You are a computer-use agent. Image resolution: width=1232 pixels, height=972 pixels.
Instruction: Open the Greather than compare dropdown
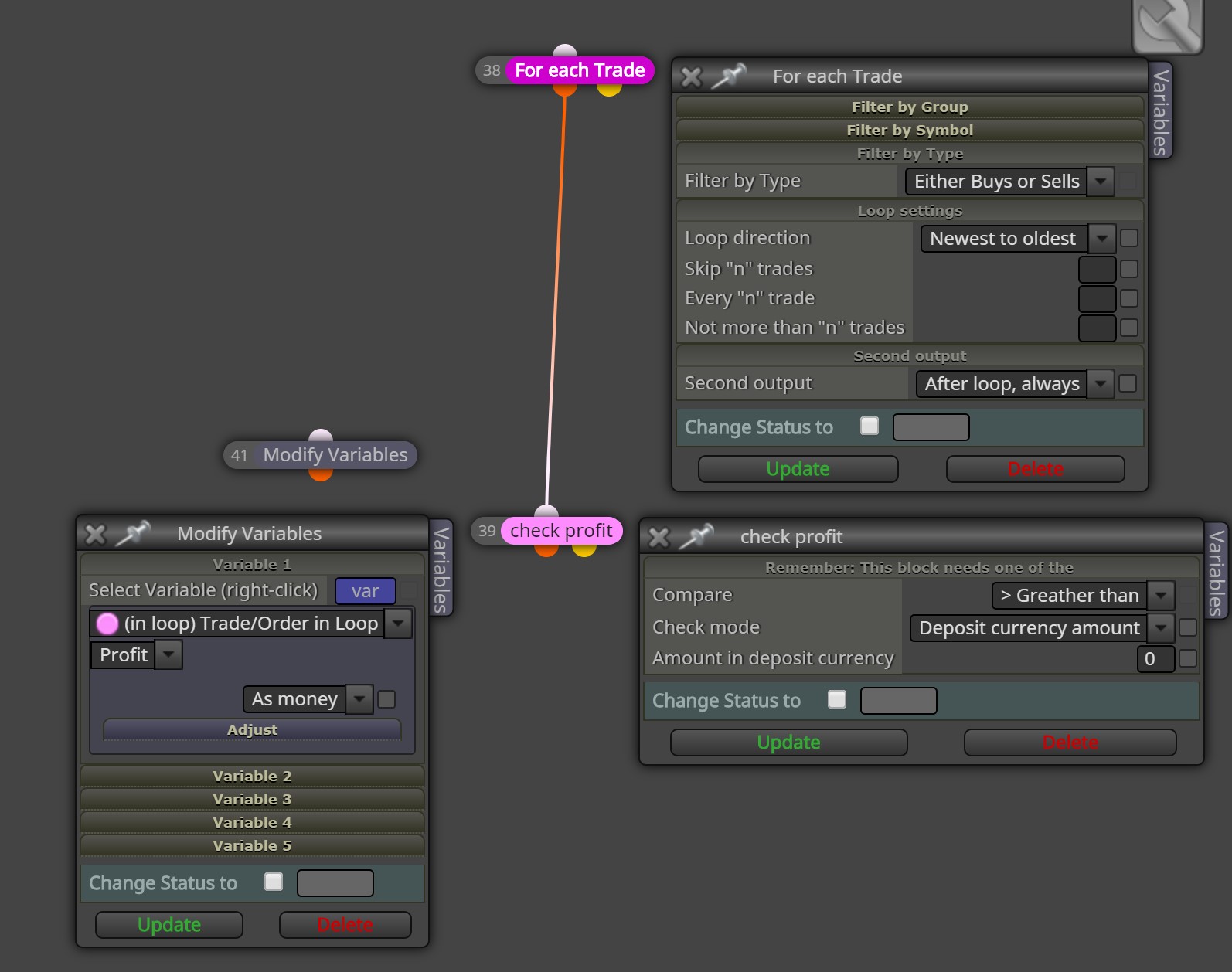coord(1083,596)
